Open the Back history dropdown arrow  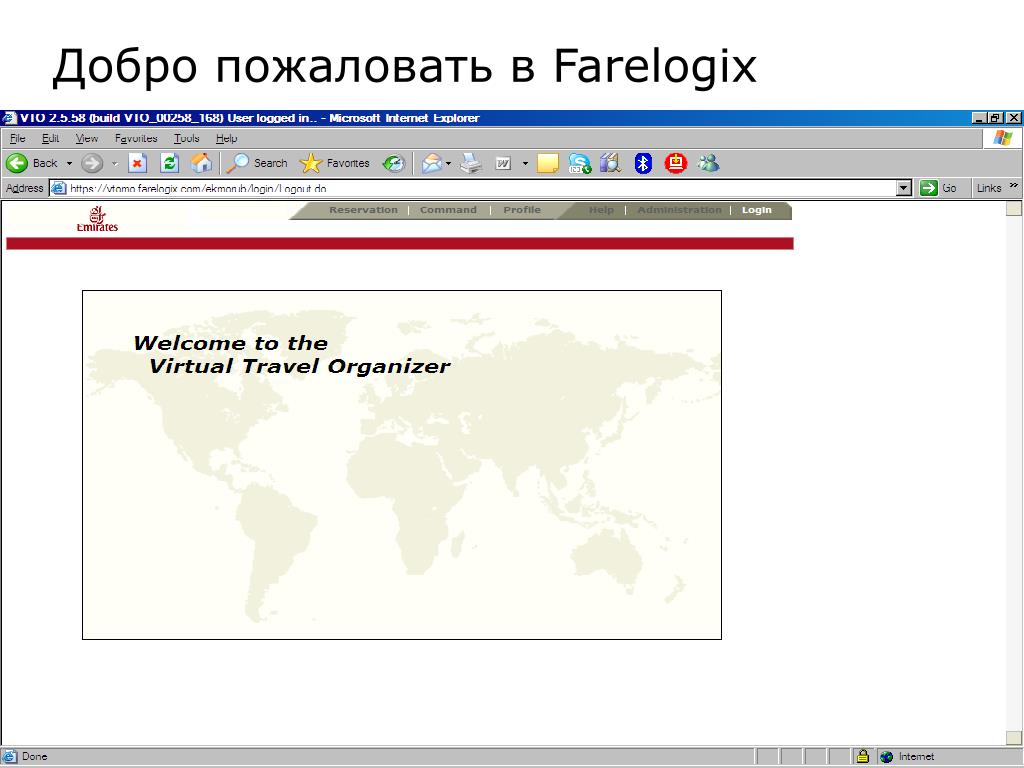click(x=69, y=163)
